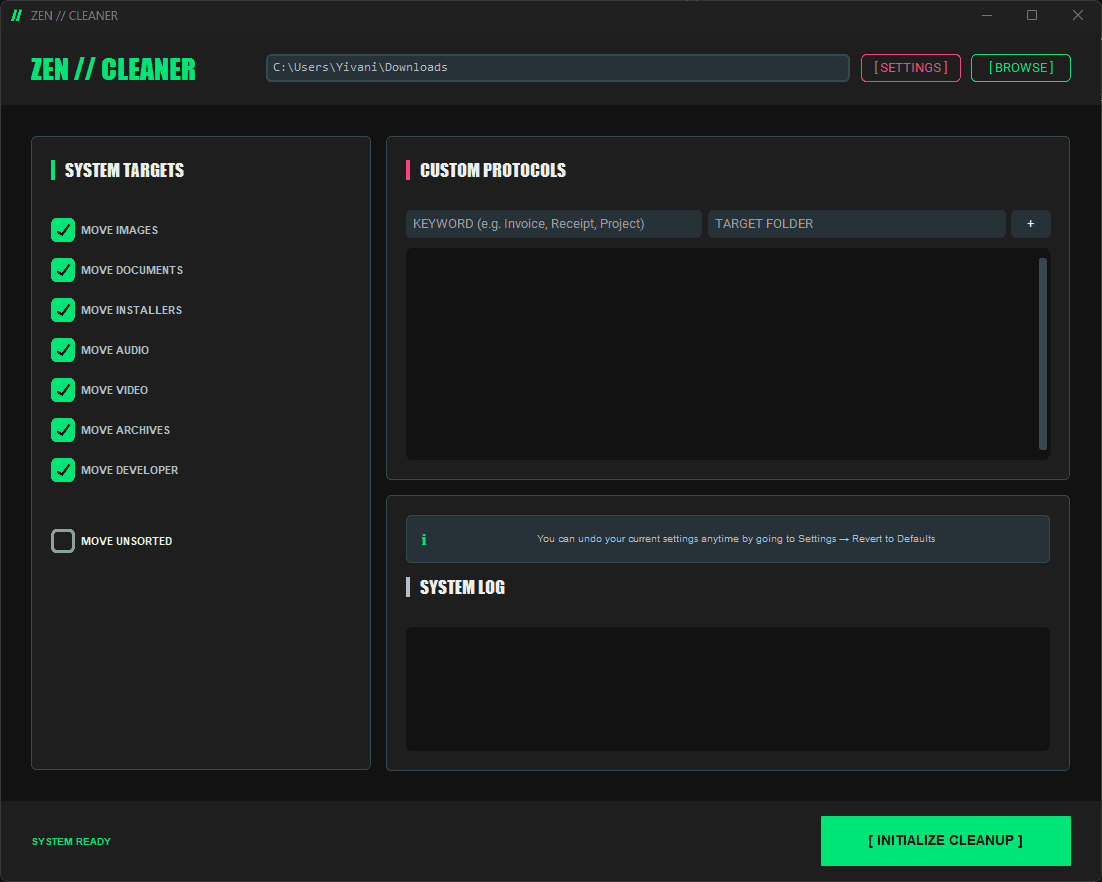
Task: Click the custom protocols list scrollbar
Action: tap(1043, 354)
